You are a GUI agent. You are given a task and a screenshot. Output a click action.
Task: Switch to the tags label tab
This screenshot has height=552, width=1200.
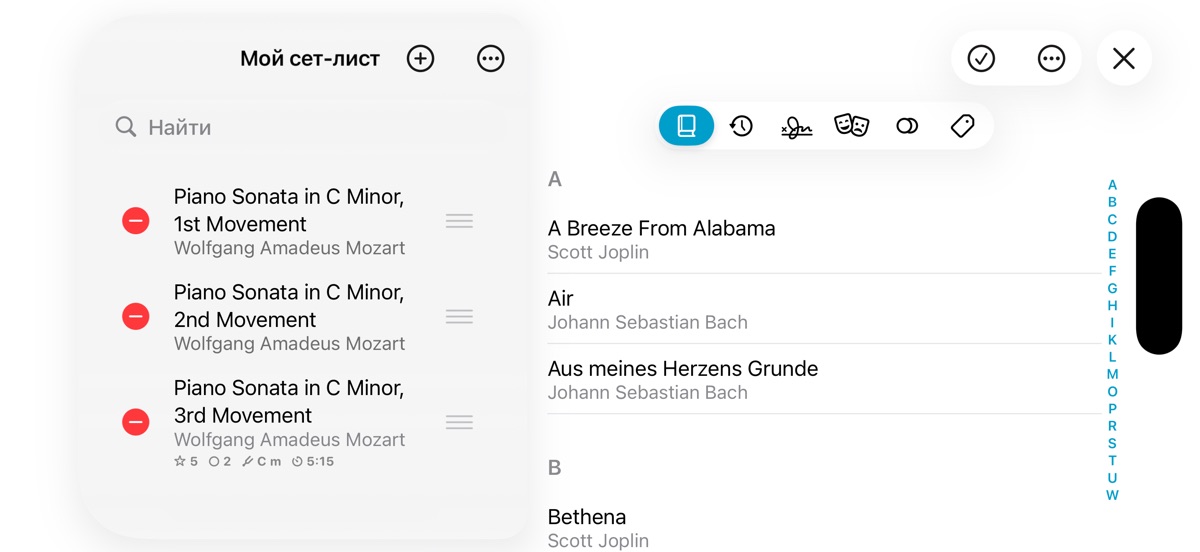pos(962,126)
